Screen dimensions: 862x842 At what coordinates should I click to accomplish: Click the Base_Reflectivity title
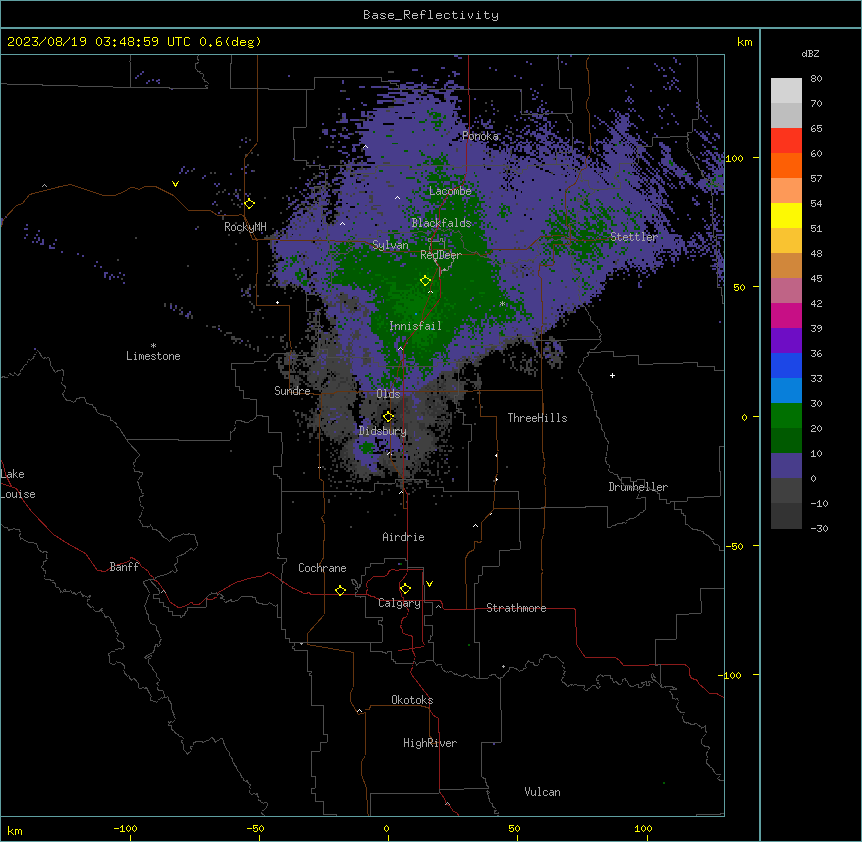pyautogui.click(x=431, y=15)
